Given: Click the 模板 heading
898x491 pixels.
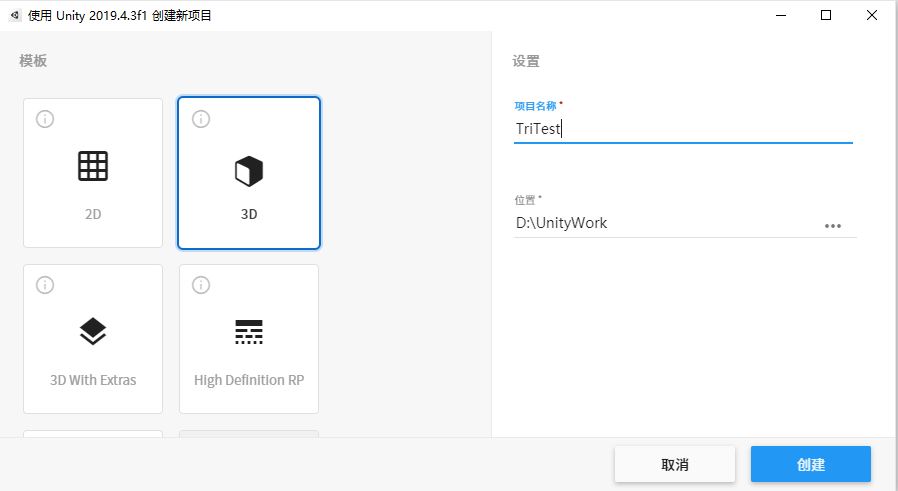Looking at the screenshot, I should (x=33, y=61).
